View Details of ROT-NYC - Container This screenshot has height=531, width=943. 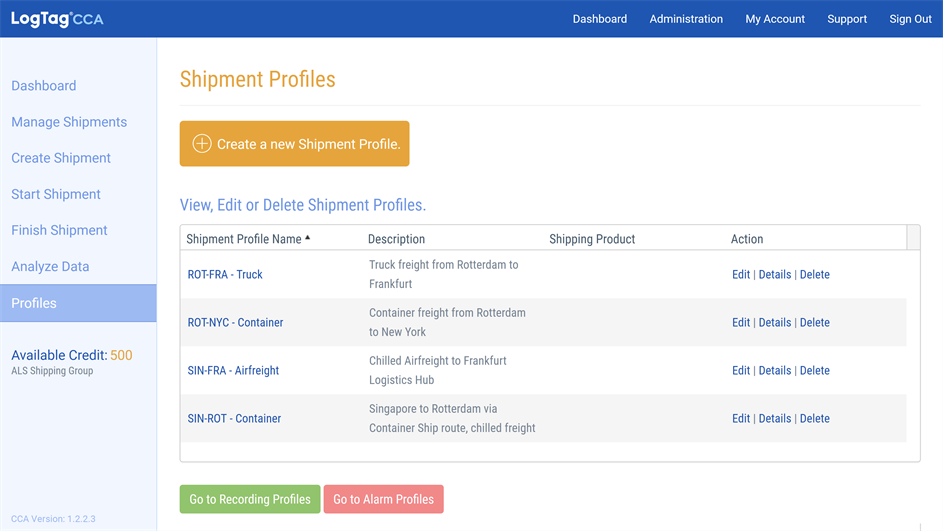775,322
